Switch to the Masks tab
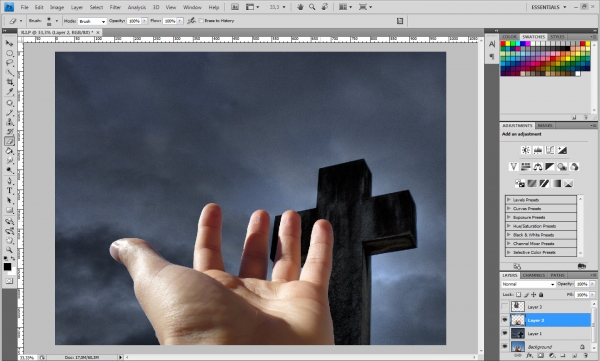600x361 pixels. (545, 126)
